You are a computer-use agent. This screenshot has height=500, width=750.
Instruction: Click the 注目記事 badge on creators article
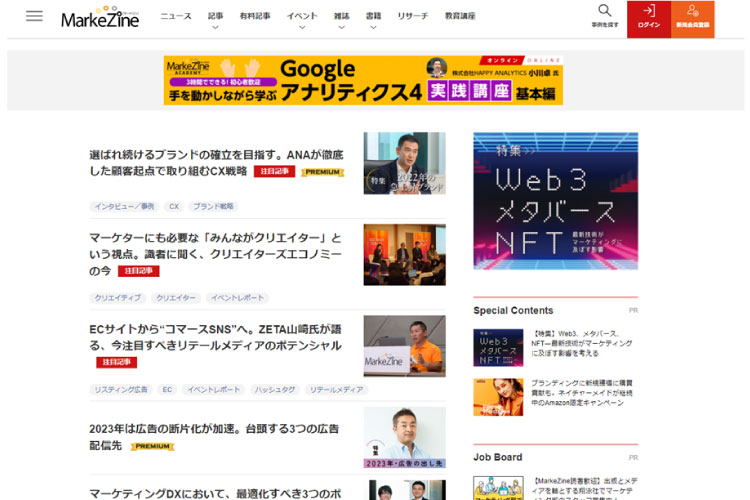(139, 271)
